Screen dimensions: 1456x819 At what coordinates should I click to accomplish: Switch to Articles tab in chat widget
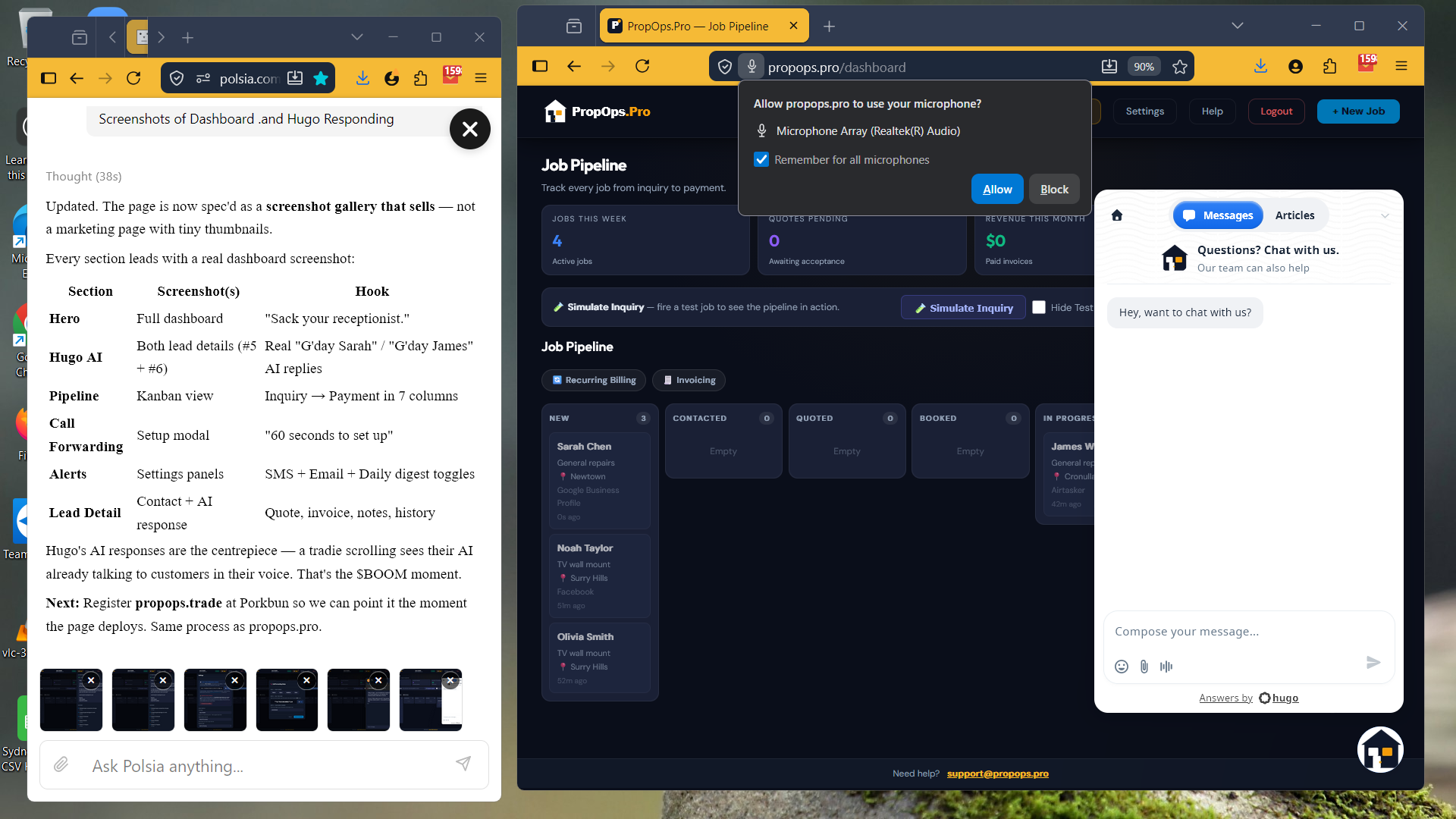click(x=1294, y=215)
